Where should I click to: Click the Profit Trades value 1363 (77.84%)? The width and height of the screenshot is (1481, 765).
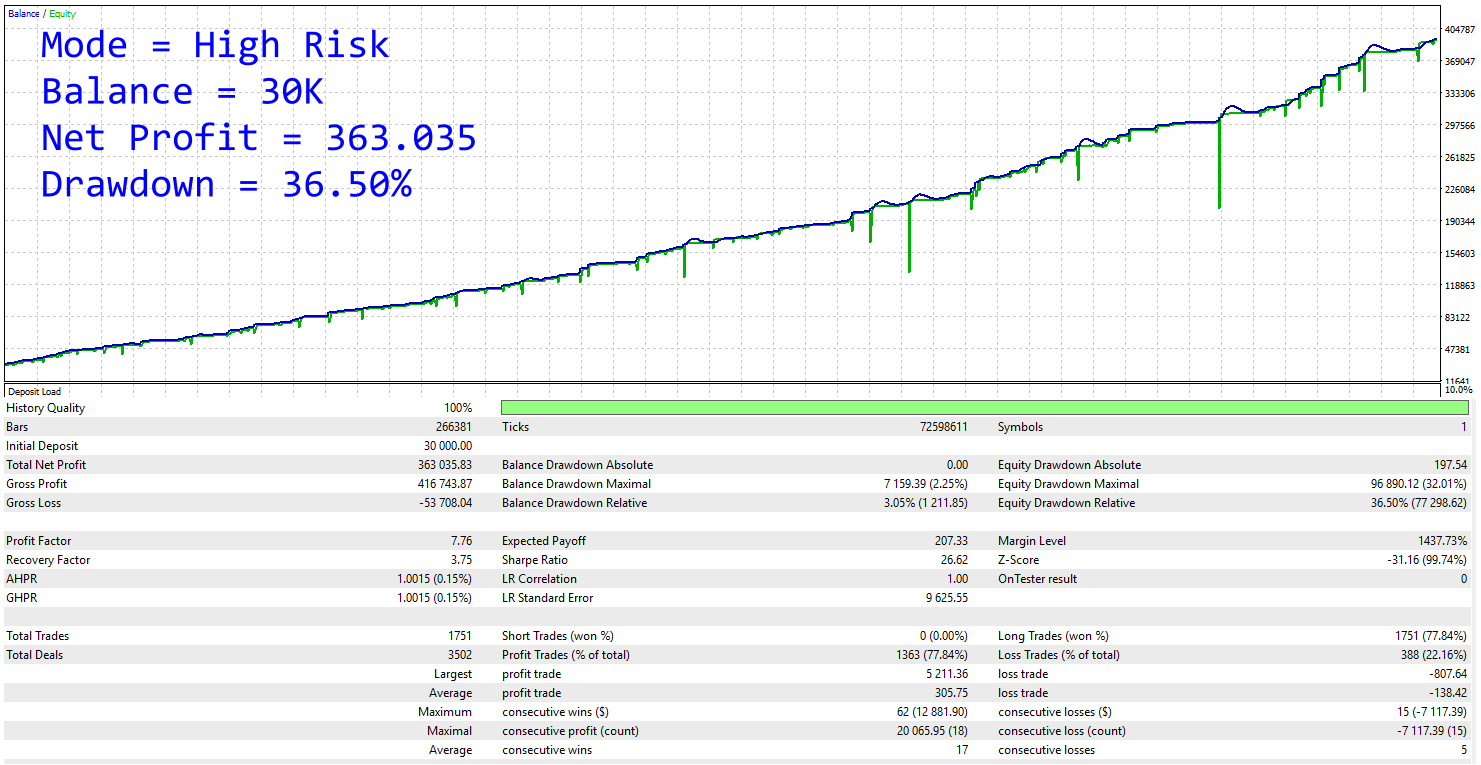932,655
